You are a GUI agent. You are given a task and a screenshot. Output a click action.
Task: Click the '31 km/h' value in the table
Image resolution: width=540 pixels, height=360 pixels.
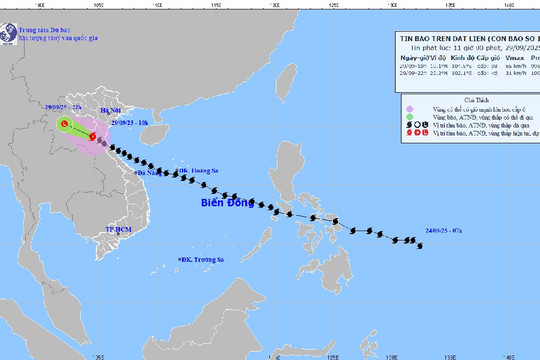click(x=516, y=73)
